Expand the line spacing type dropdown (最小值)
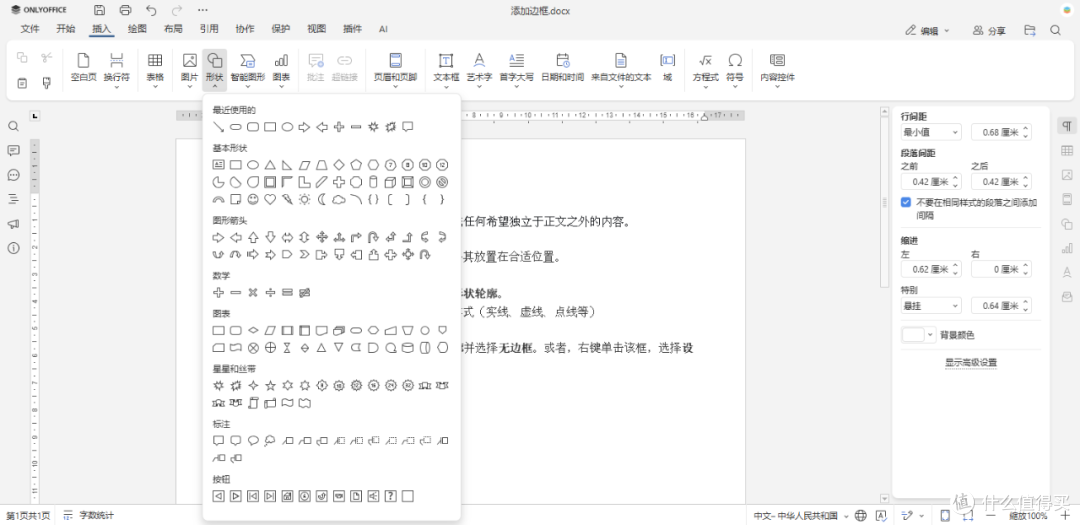The width and height of the screenshot is (1080, 525). 931,132
